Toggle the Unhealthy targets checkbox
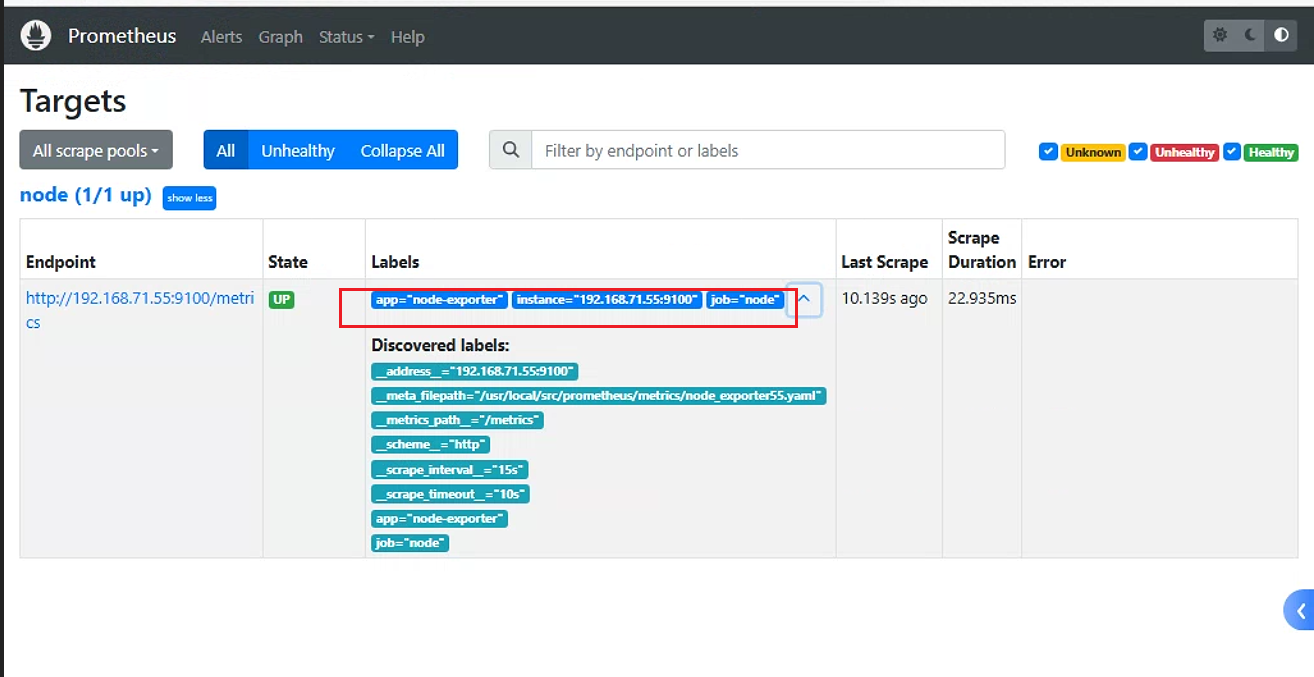 click(1138, 152)
